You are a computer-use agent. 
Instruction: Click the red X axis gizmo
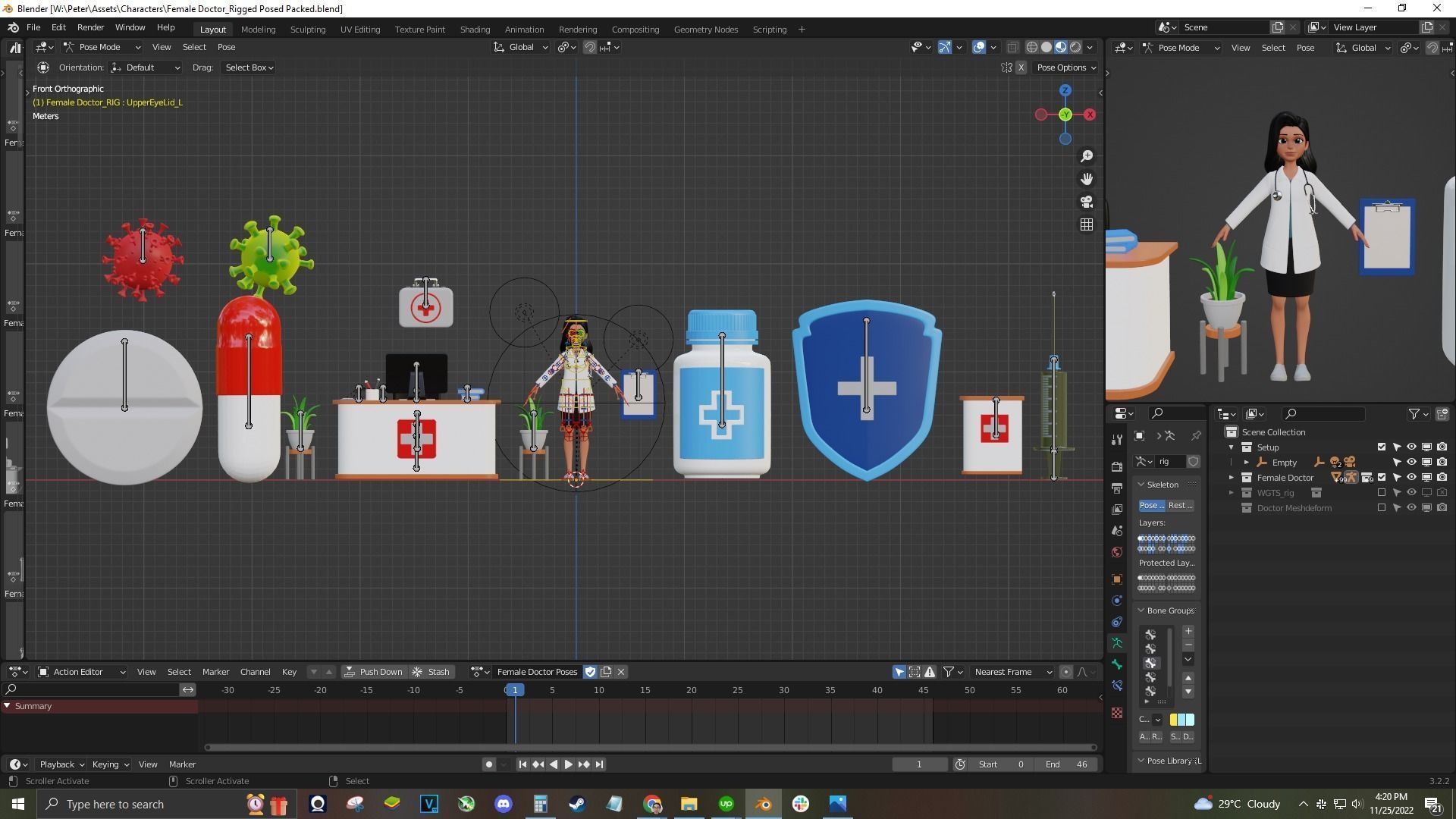[x=1090, y=115]
